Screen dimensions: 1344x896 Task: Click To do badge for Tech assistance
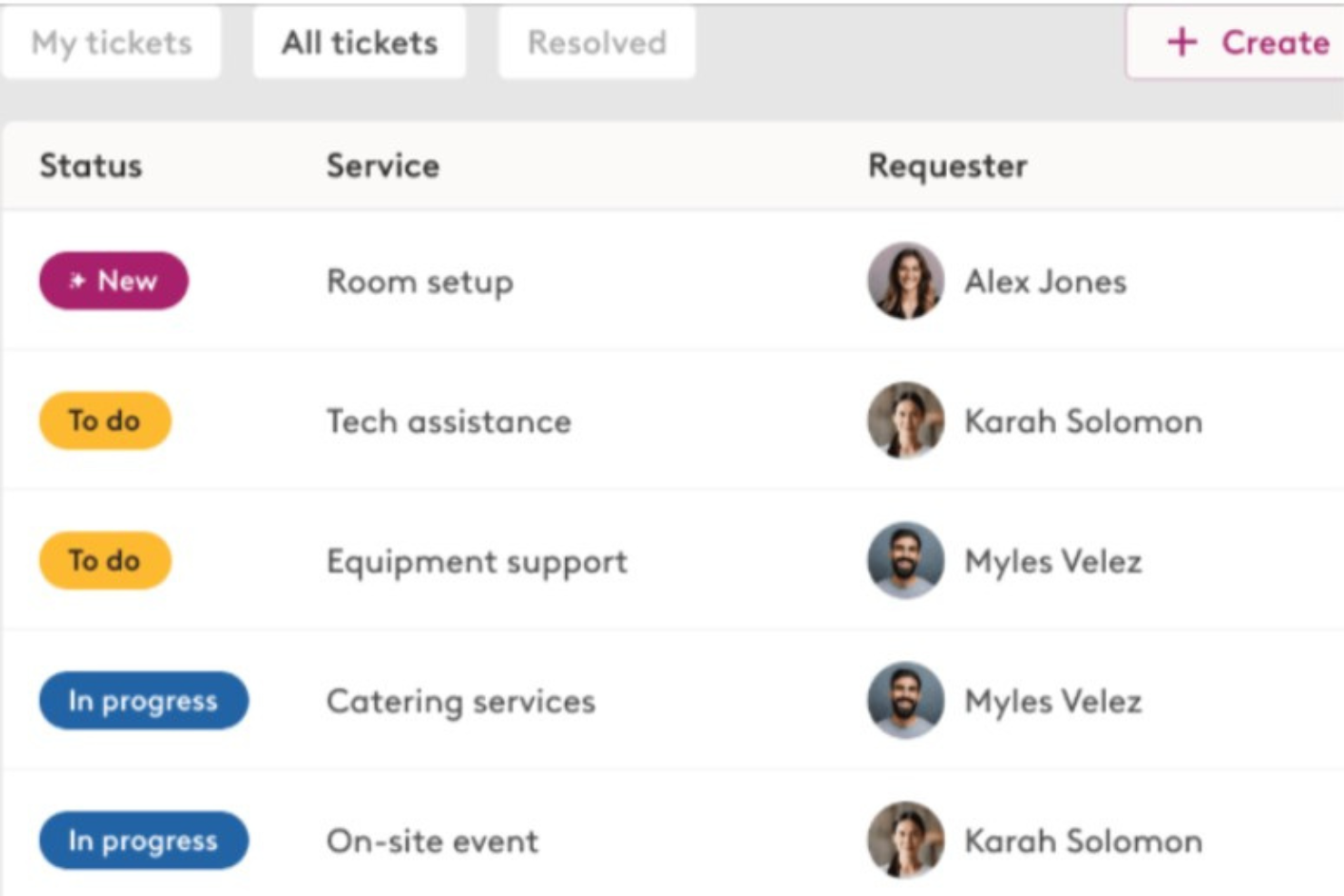pos(104,421)
